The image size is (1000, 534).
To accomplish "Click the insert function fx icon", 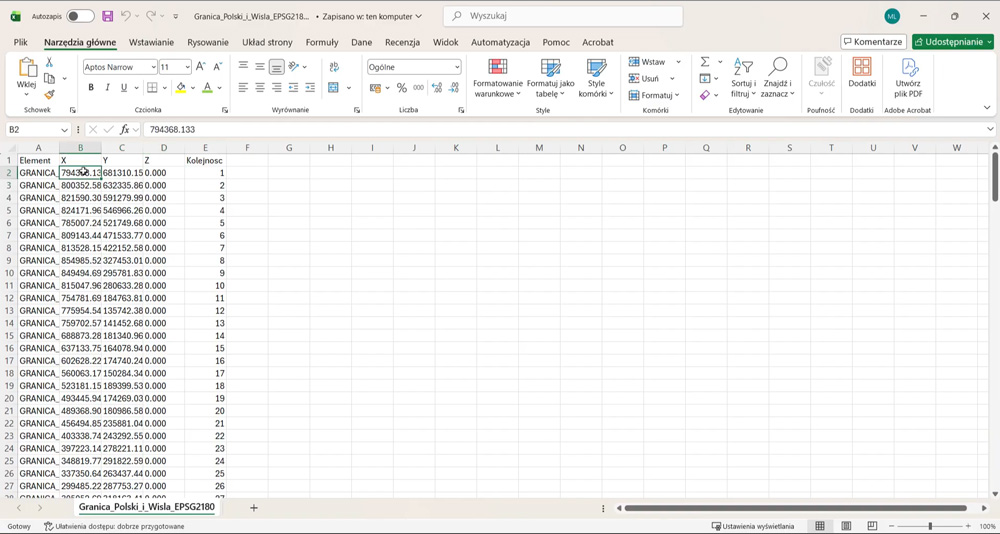I will tap(126, 130).
